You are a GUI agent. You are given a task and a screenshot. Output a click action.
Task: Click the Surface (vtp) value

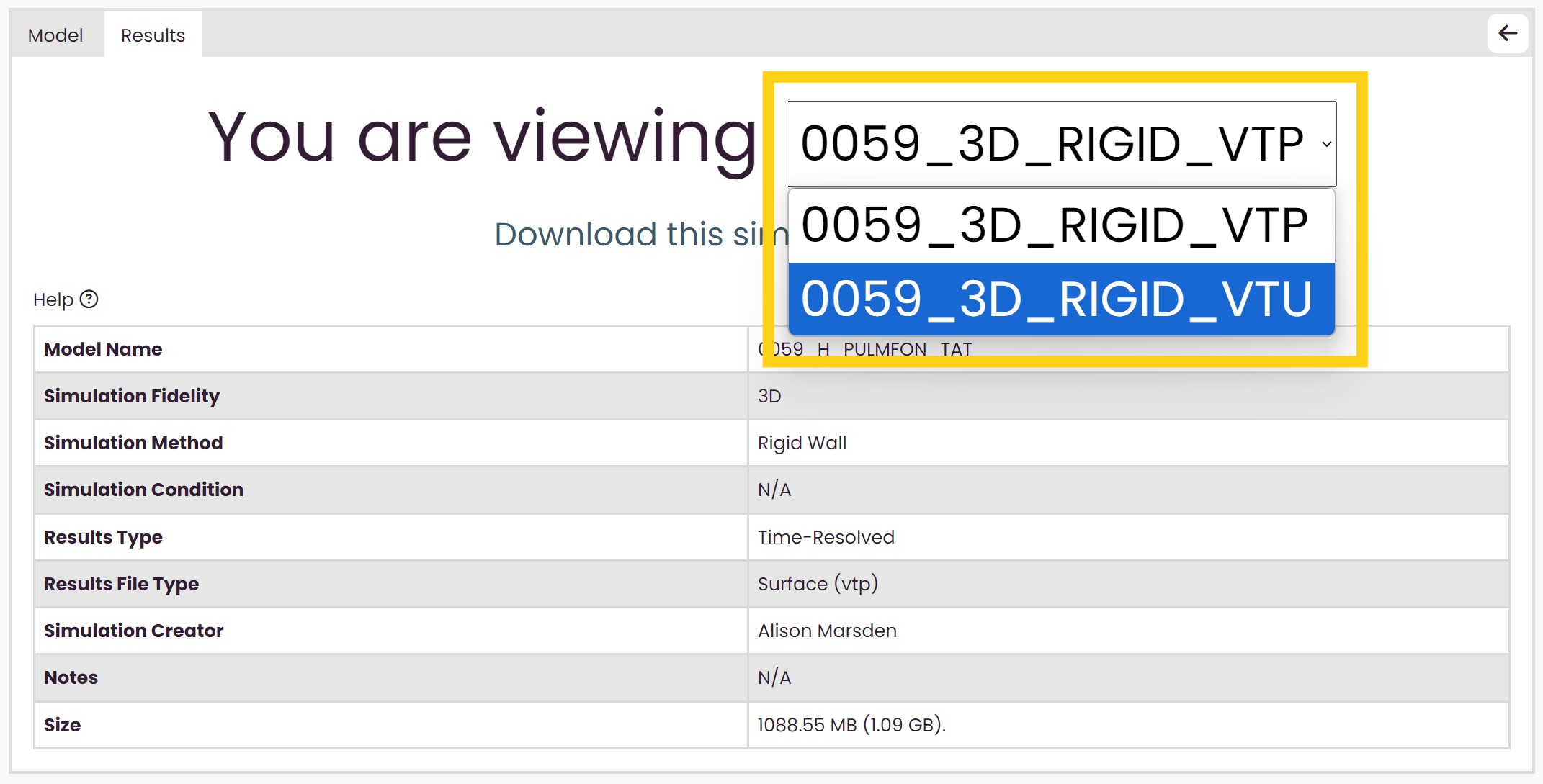click(818, 584)
